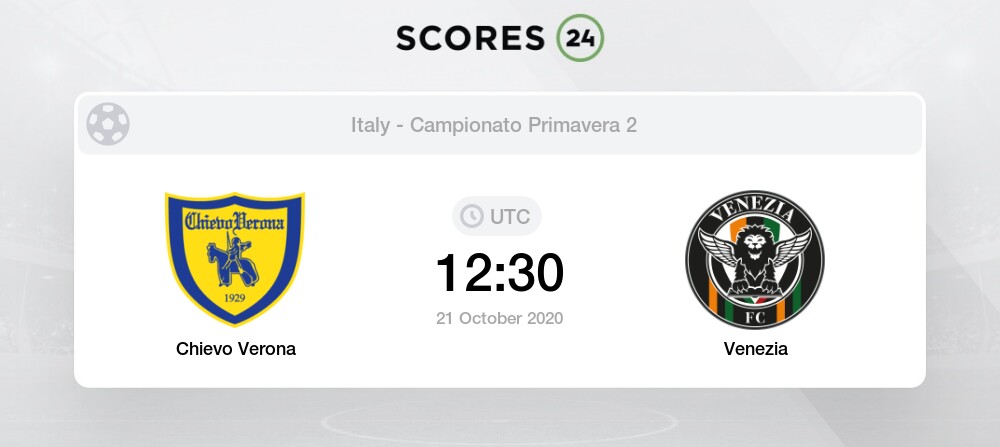Open the Italy - Campionato Primavera 2 league
This screenshot has height=447, width=1000.
(x=494, y=125)
